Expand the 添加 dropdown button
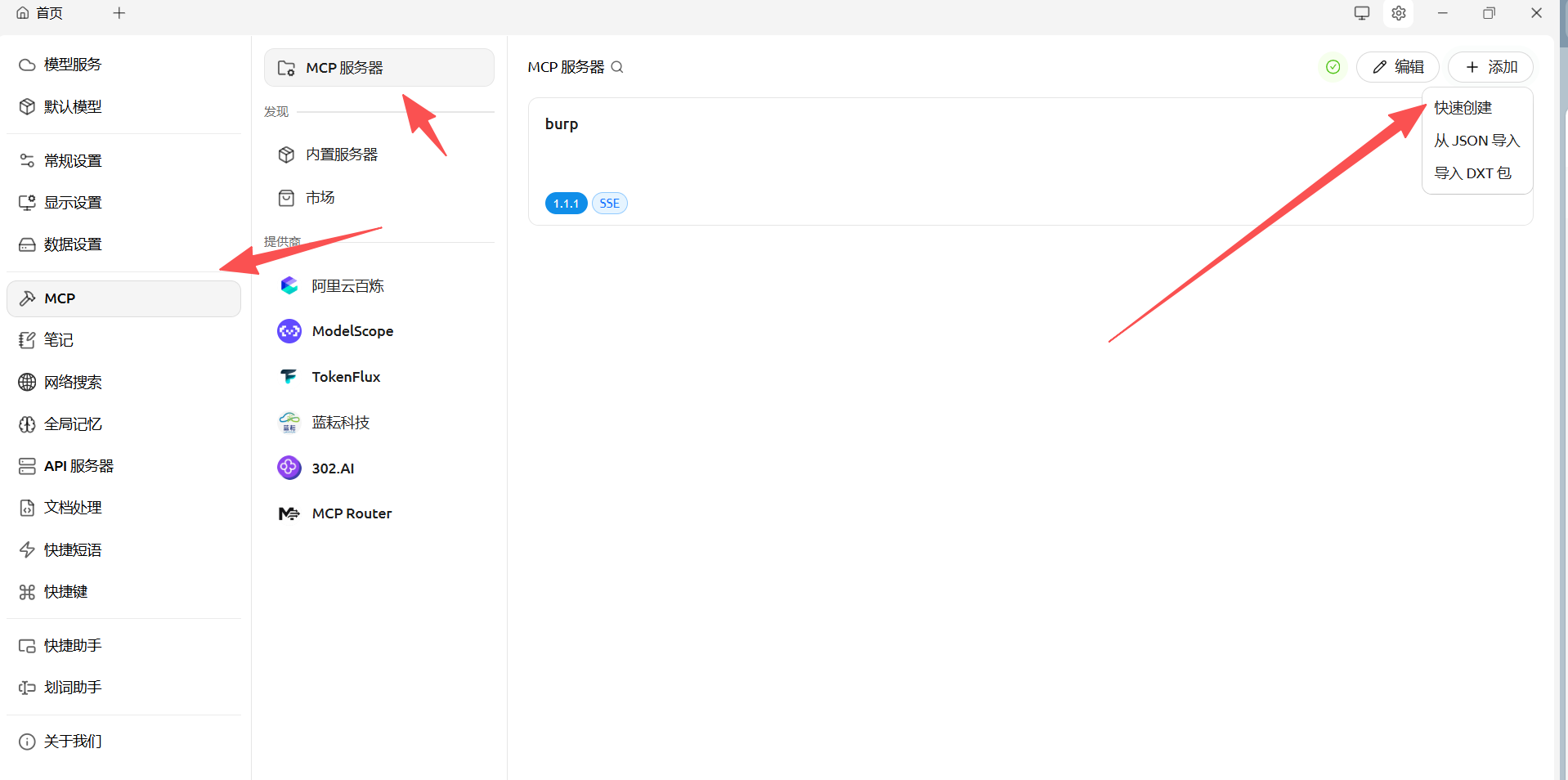 coord(1490,67)
